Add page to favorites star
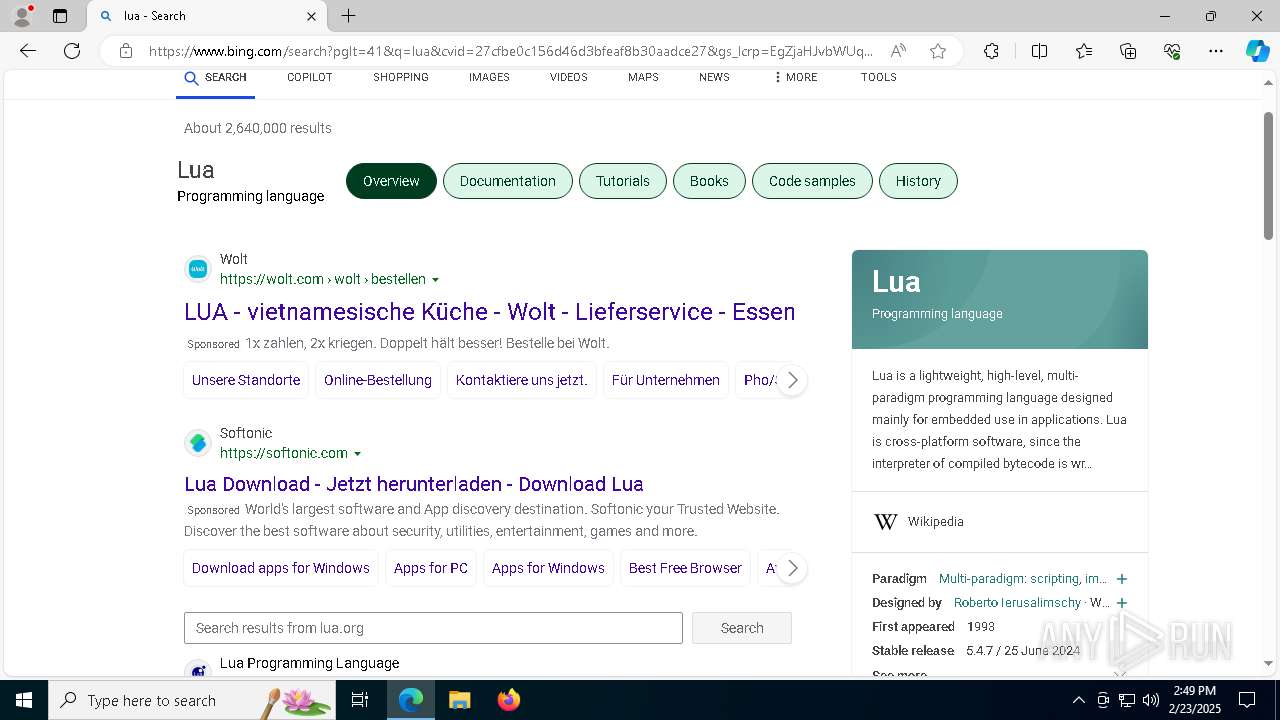 point(938,51)
